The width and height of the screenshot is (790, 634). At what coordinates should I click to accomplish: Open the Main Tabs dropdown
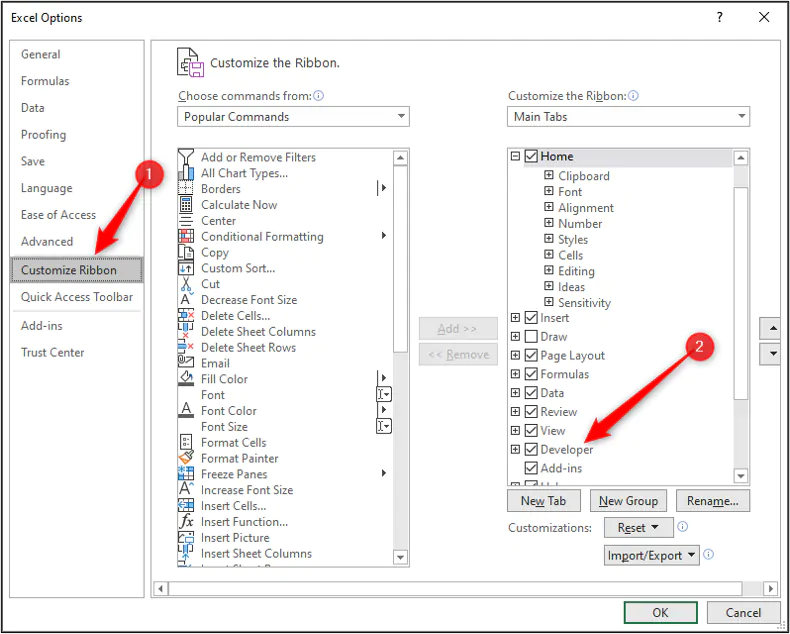pos(628,116)
